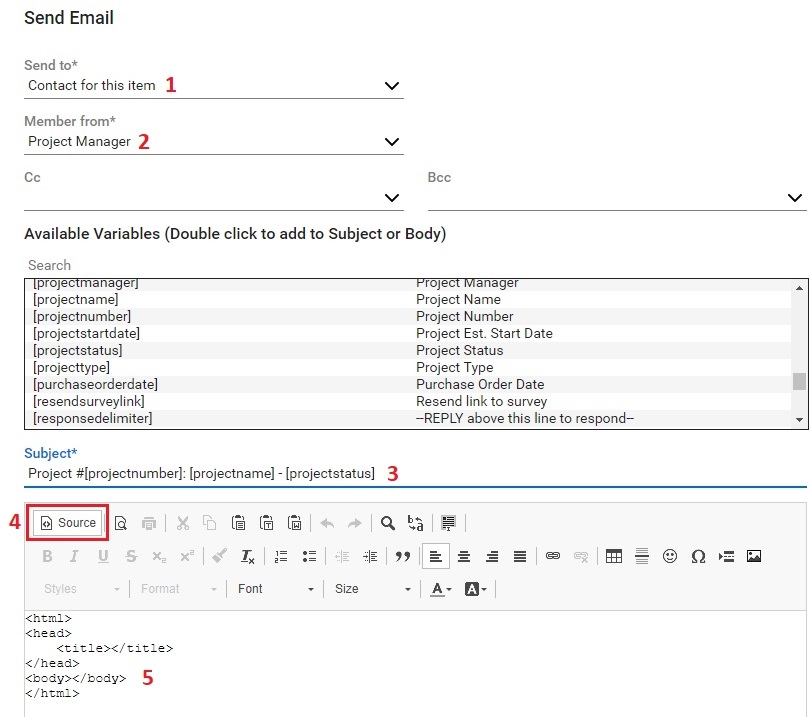Click the Copy Formatting brush icon
This screenshot has height=717, width=809.
pos(219,556)
